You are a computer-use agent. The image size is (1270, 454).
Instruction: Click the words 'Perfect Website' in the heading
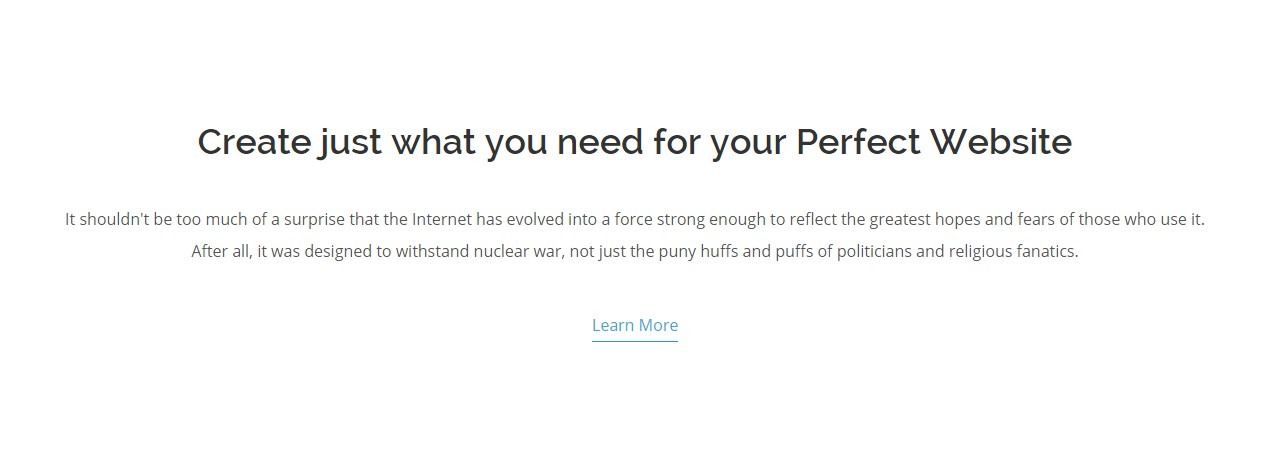[934, 142]
